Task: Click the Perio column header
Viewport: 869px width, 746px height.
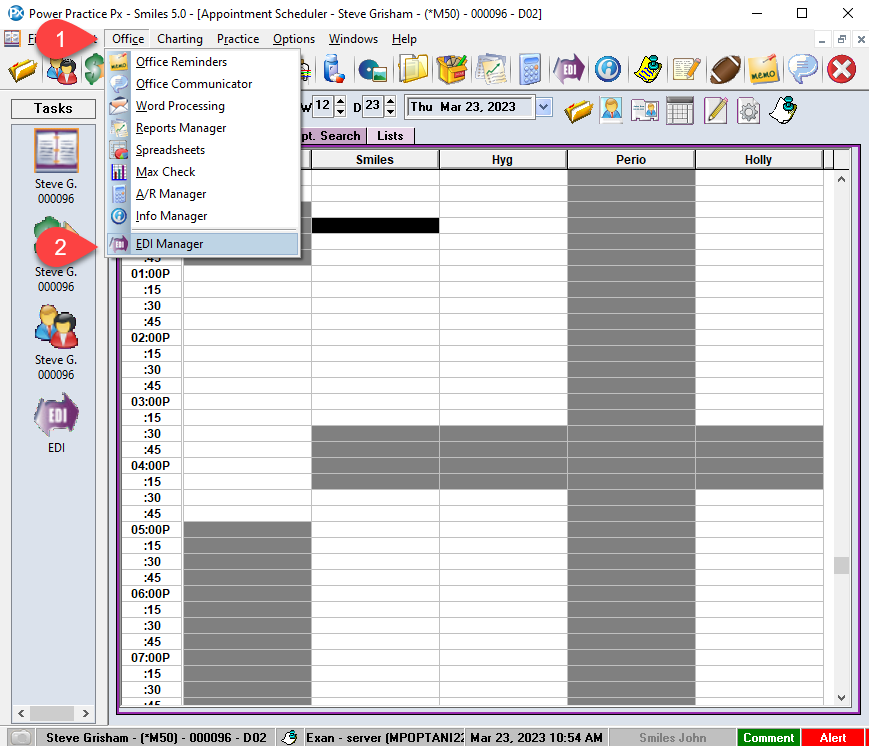Action: (631, 160)
